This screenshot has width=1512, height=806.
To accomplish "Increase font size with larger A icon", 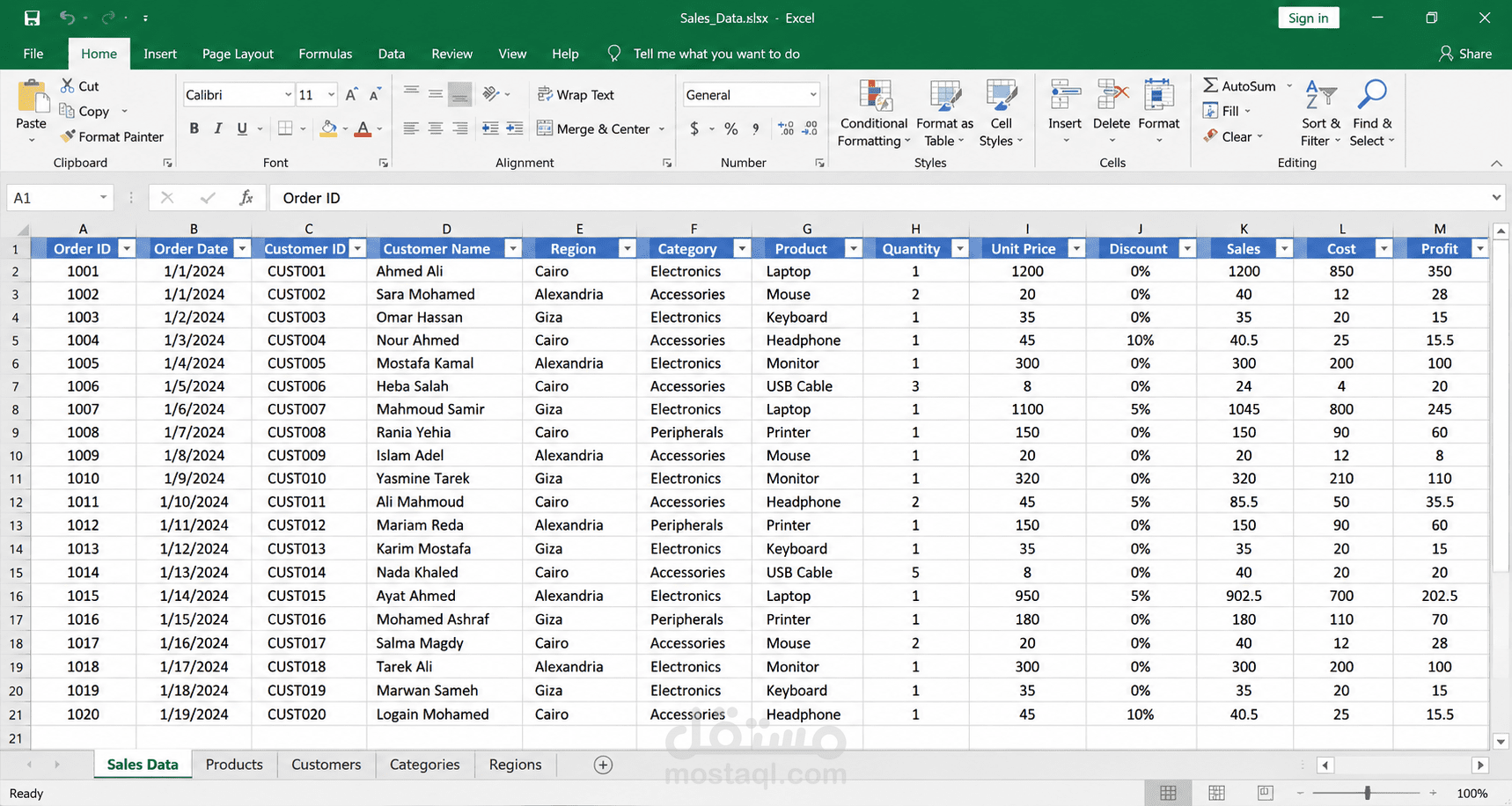I will pos(351,94).
